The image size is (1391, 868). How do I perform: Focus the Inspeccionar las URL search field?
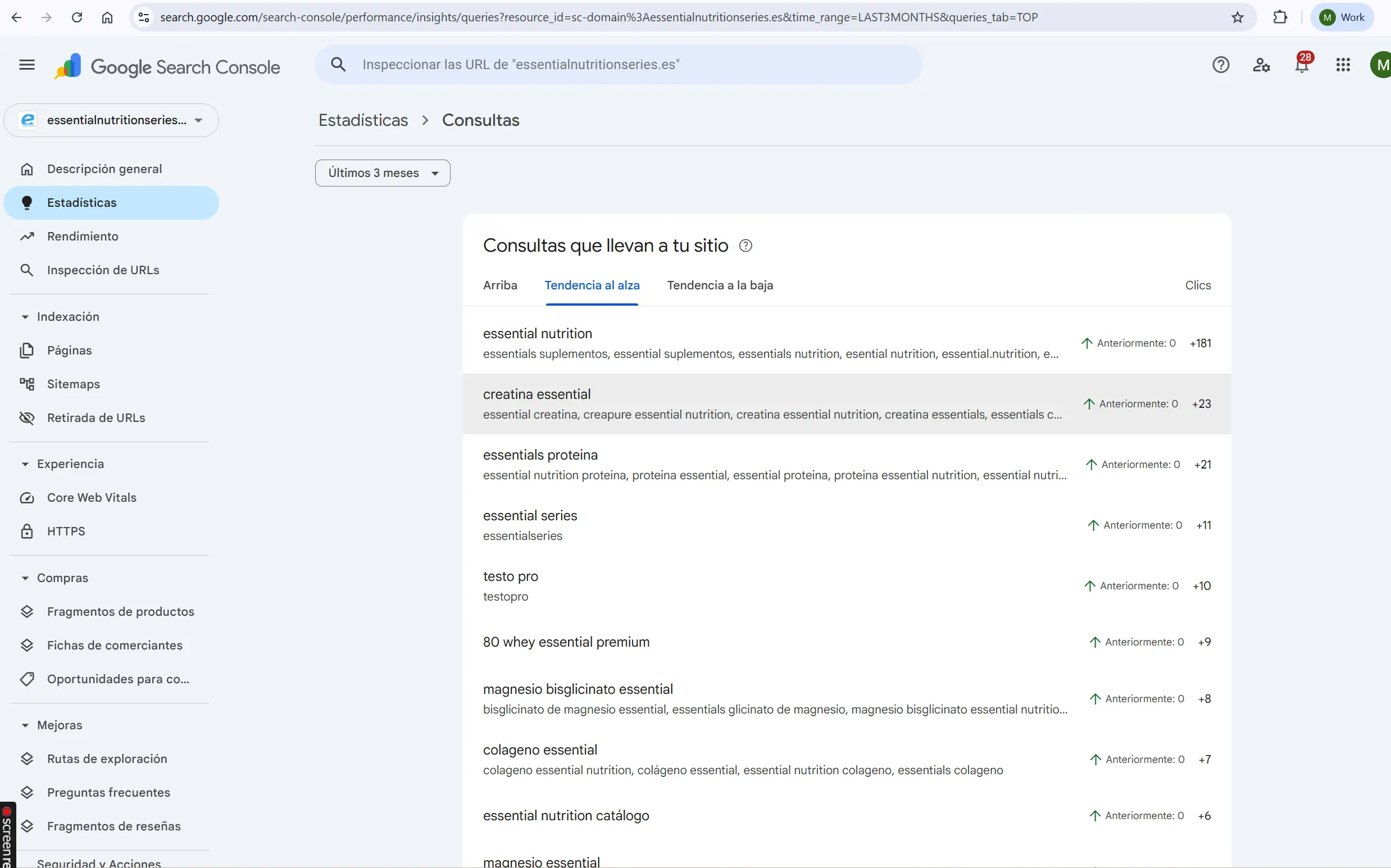pos(619,64)
